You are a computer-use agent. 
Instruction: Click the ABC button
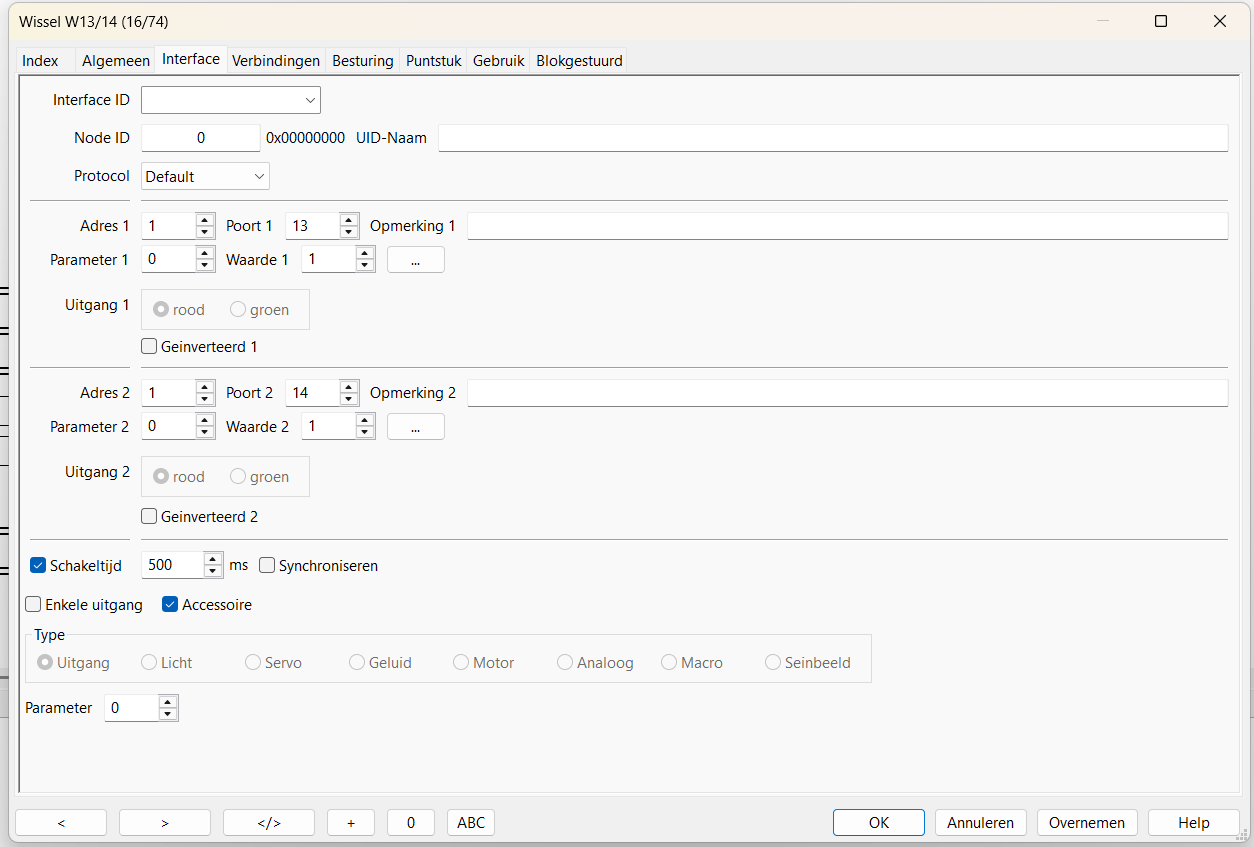coord(471,823)
